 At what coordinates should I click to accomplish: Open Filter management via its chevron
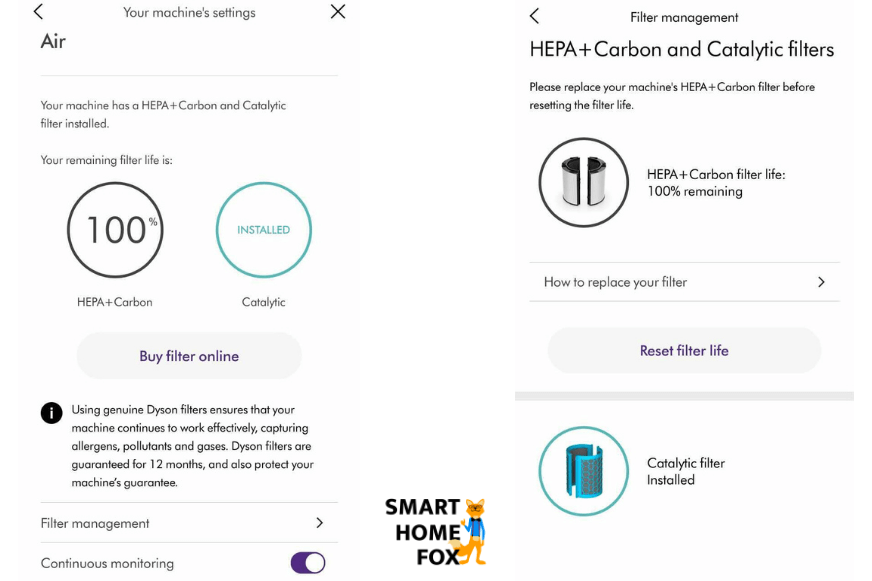click(319, 522)
